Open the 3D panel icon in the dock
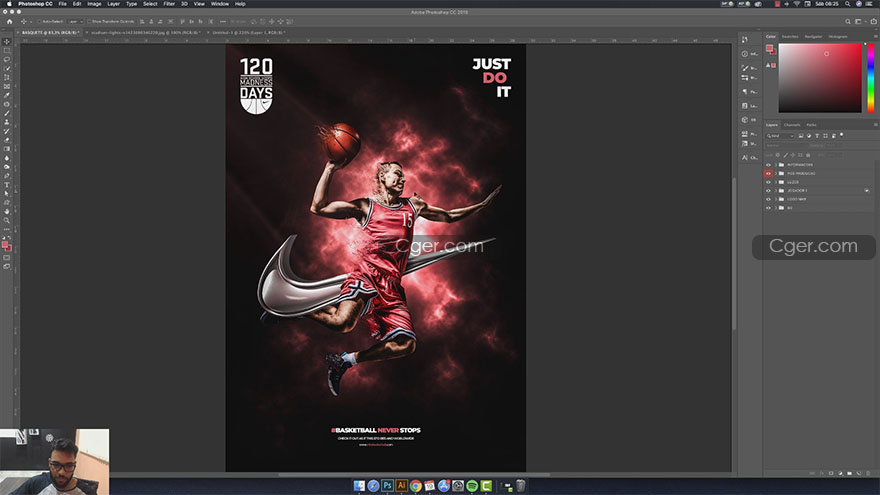This screenshot has width=880, height=495. 745,120
